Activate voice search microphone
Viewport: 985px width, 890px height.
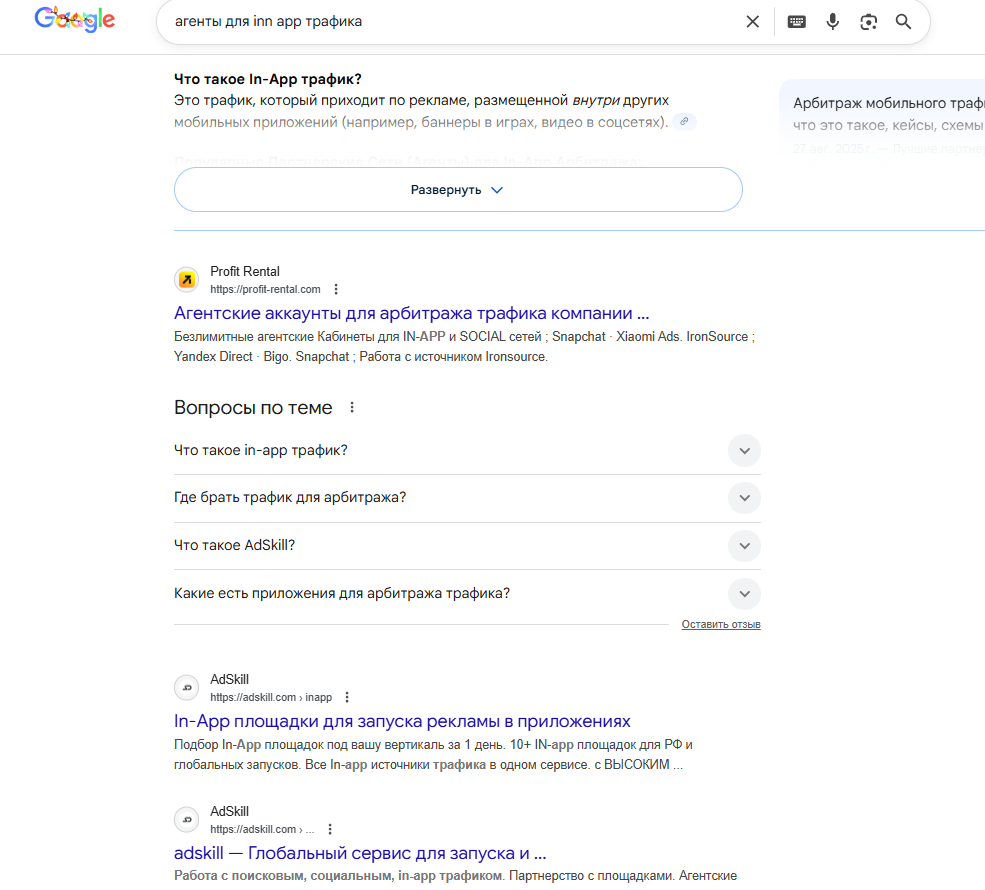[833, 20]
